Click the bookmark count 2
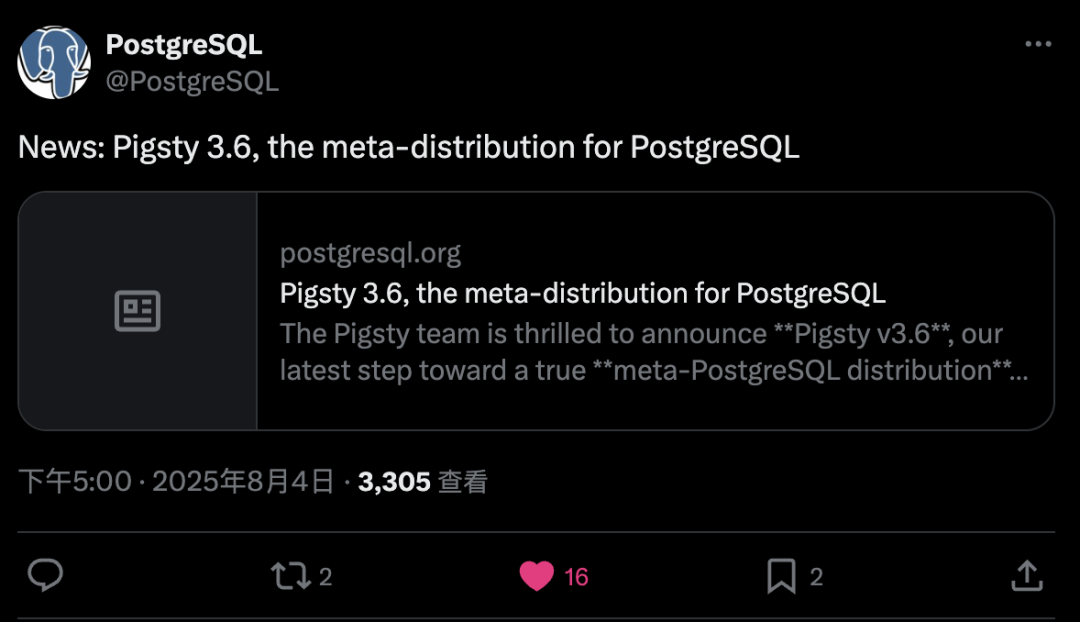 (x=816, y=577)
